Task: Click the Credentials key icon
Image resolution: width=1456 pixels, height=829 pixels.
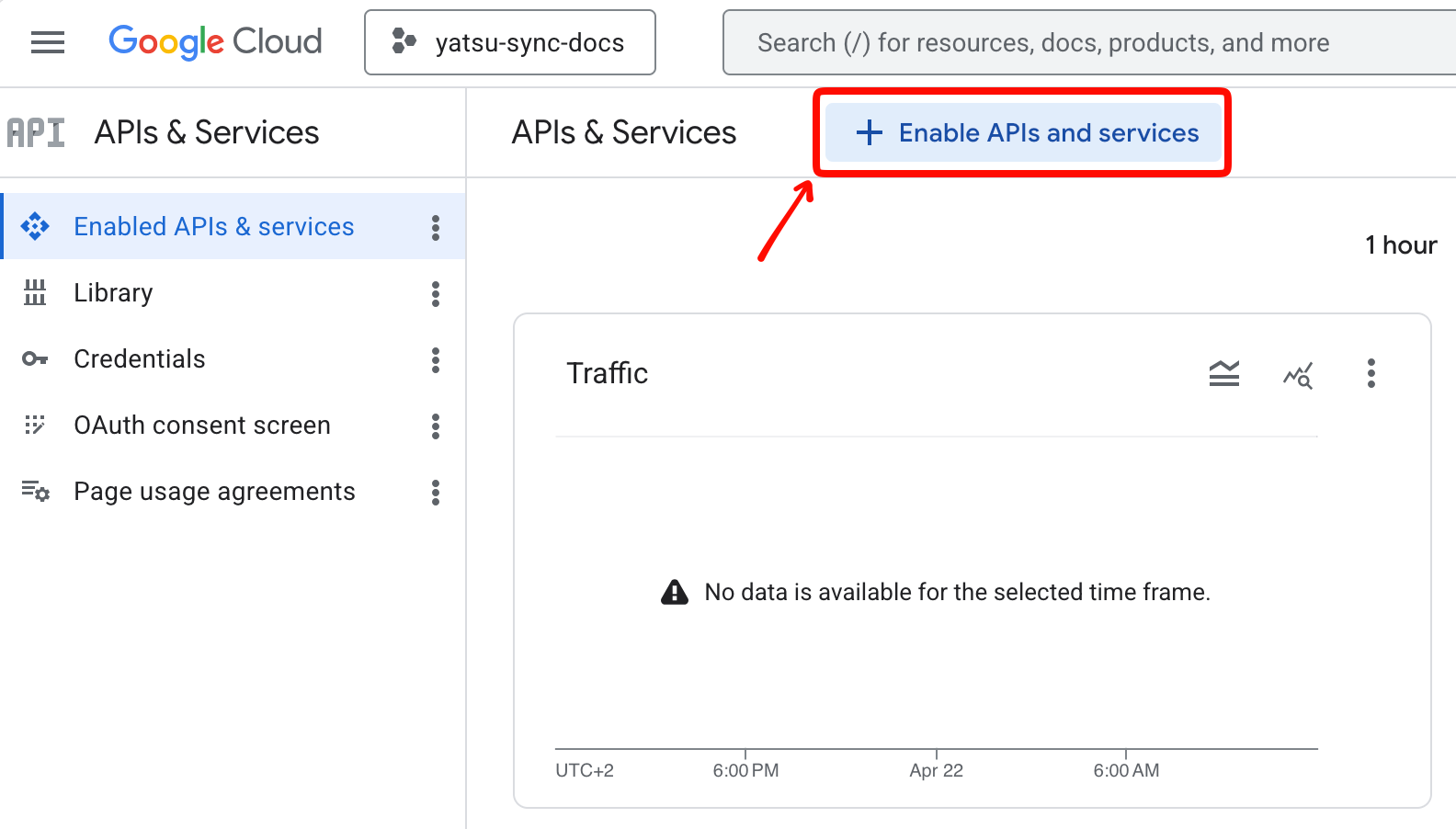Action: (x=35, y=359)
